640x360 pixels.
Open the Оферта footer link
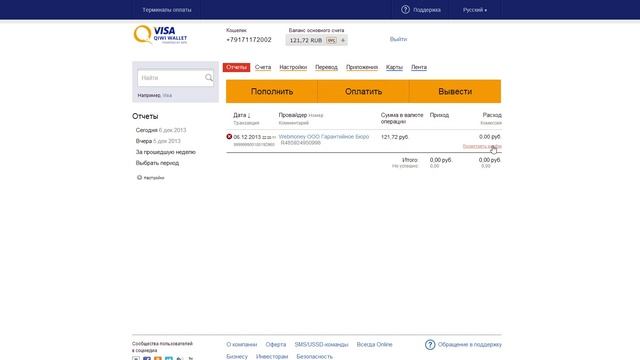tap(276, 344)
